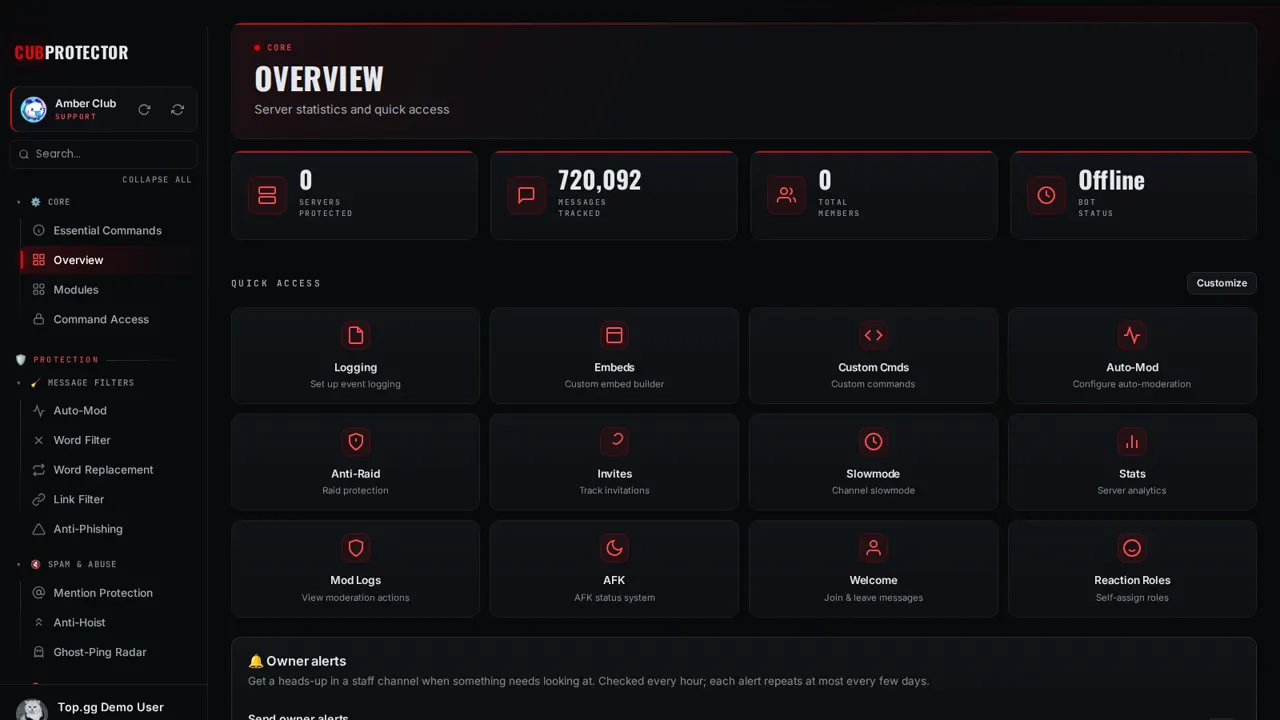Click the Total Members people icon
The height and width of the screenshot is (720, 1280).
(x=786, y=195)
